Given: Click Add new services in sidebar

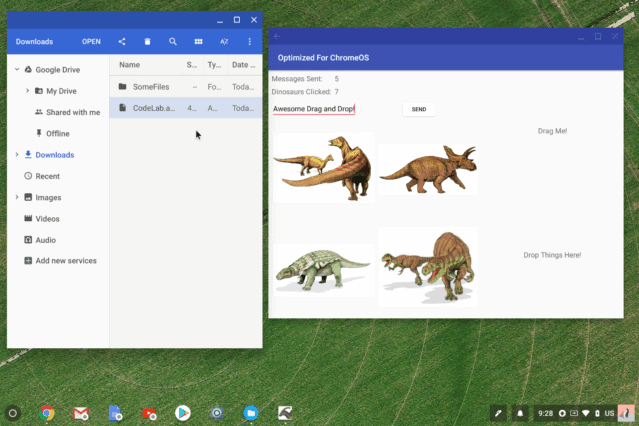Looking at the screenshot, I should pyautogui.click(x=65, y=261).
